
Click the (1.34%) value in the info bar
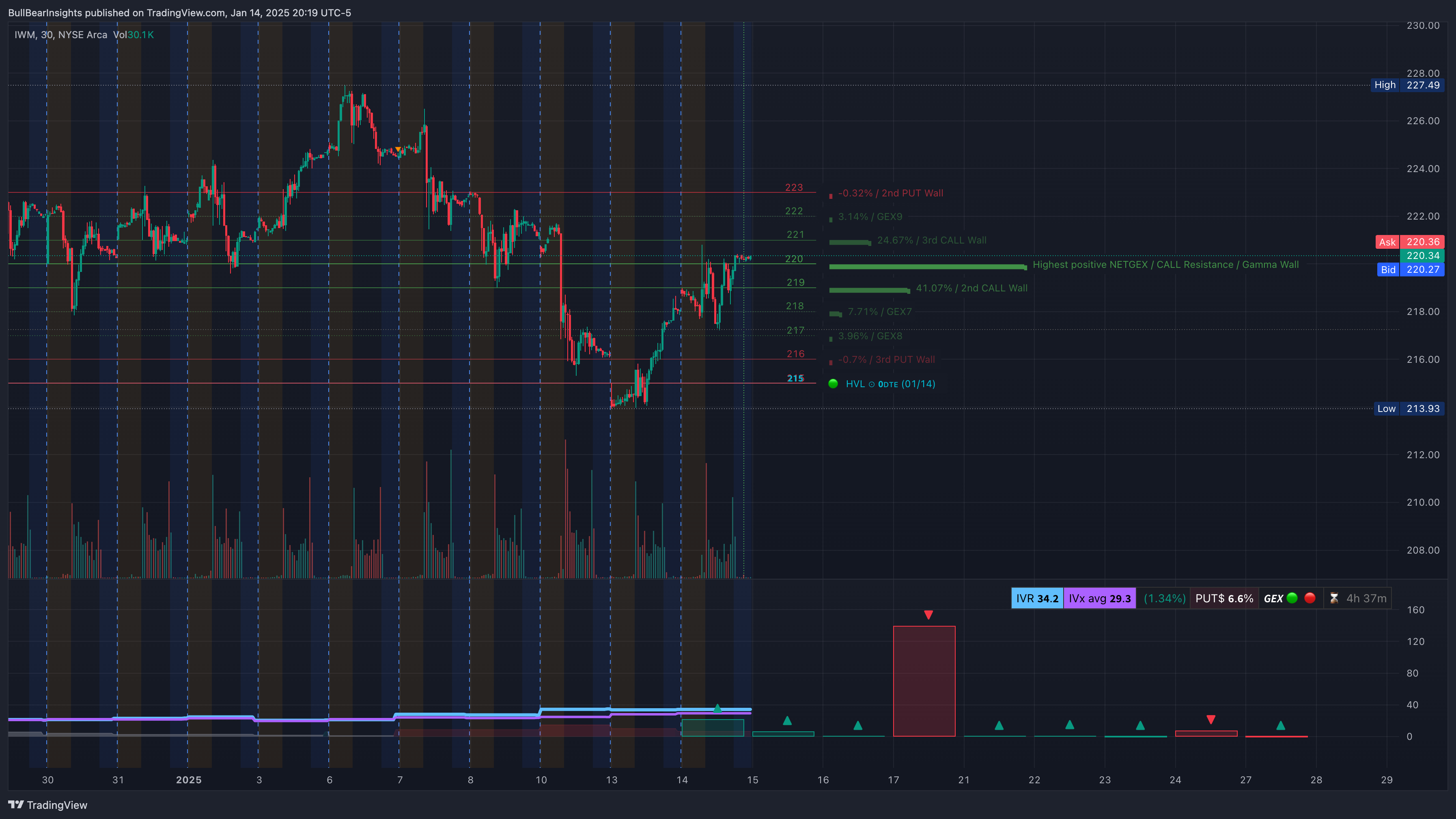[x=1164, y=599]
